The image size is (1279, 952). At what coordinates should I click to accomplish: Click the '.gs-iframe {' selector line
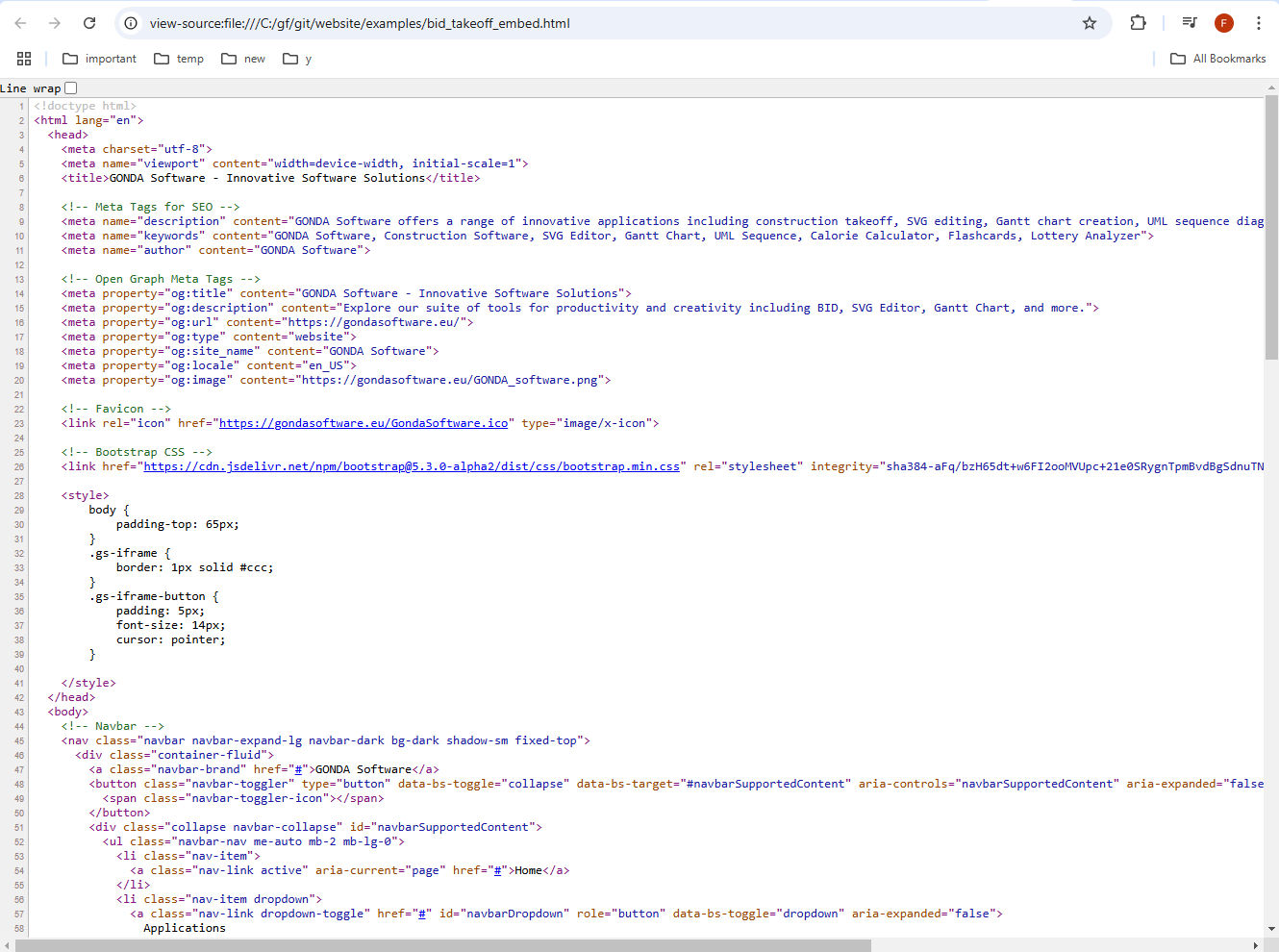(x=130, y=553)
